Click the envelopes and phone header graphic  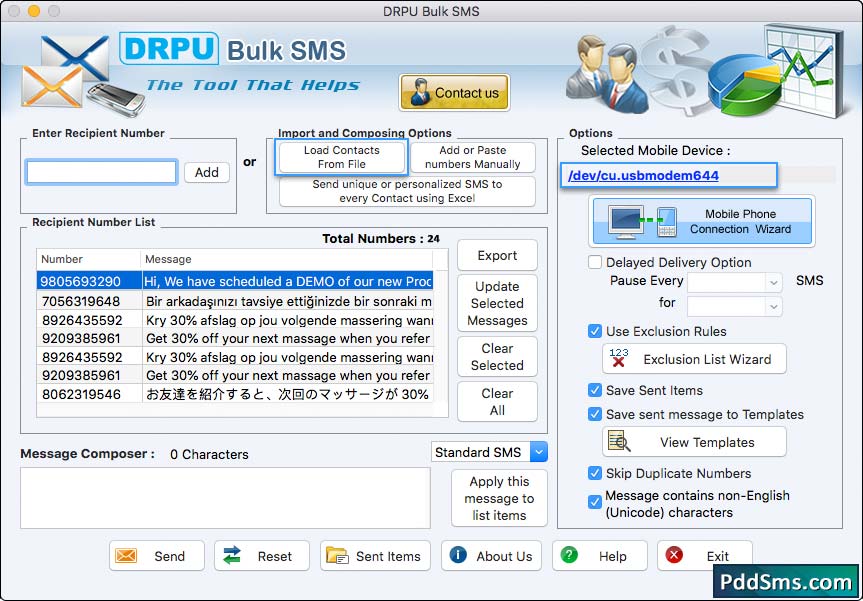83,75
